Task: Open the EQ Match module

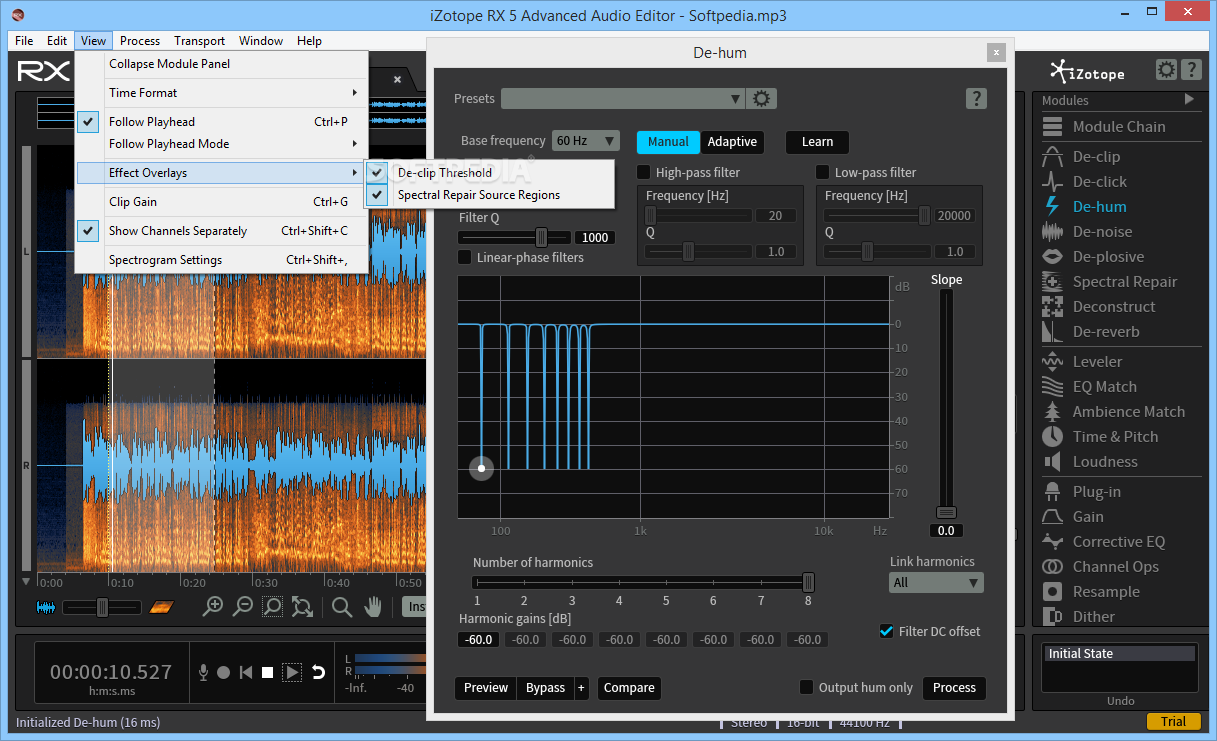Action: point(1104,387)
